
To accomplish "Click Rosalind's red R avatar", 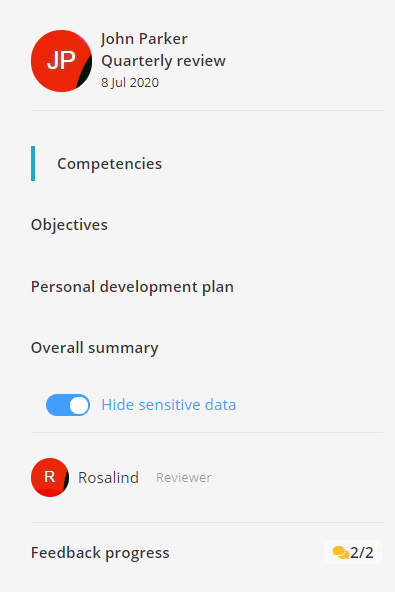I will (x=50, y=478).
